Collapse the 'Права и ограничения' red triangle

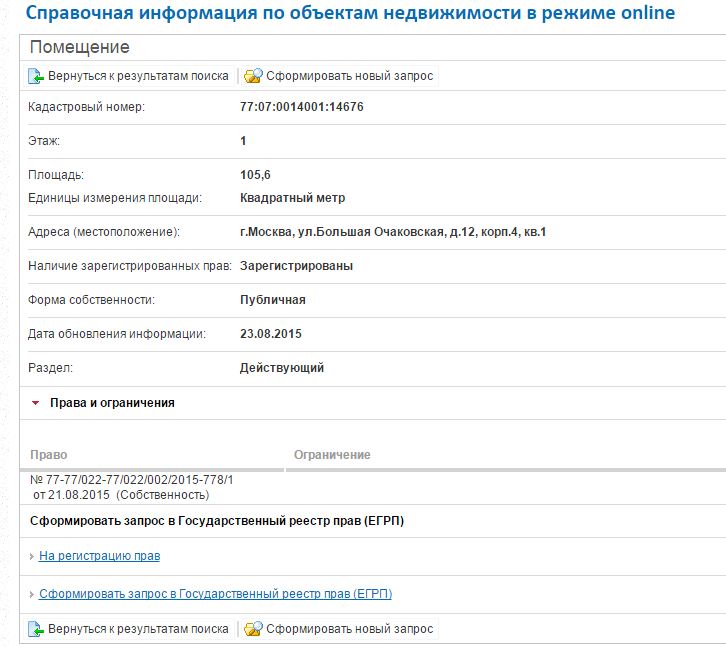click(36, 403)
